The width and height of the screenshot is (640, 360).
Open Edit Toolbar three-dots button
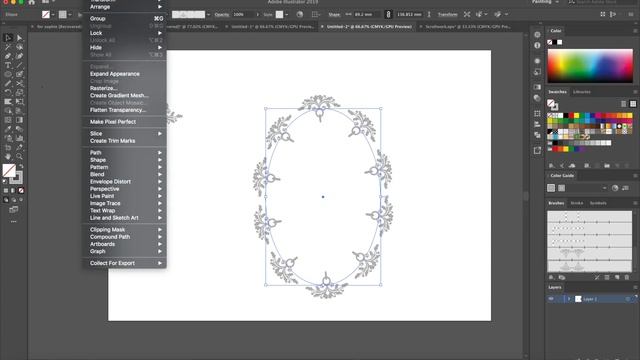click(13, 222)
